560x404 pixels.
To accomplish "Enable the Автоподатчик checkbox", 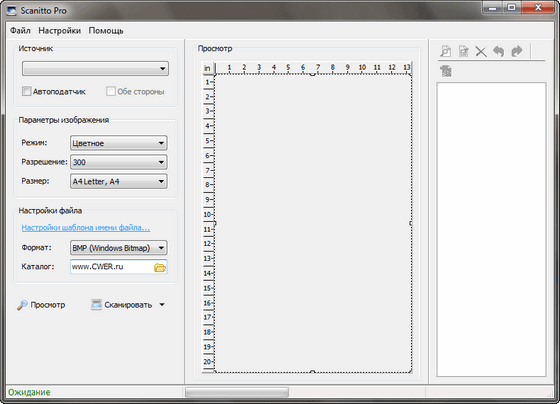I will pyautogui.click(x=26, y=91).
